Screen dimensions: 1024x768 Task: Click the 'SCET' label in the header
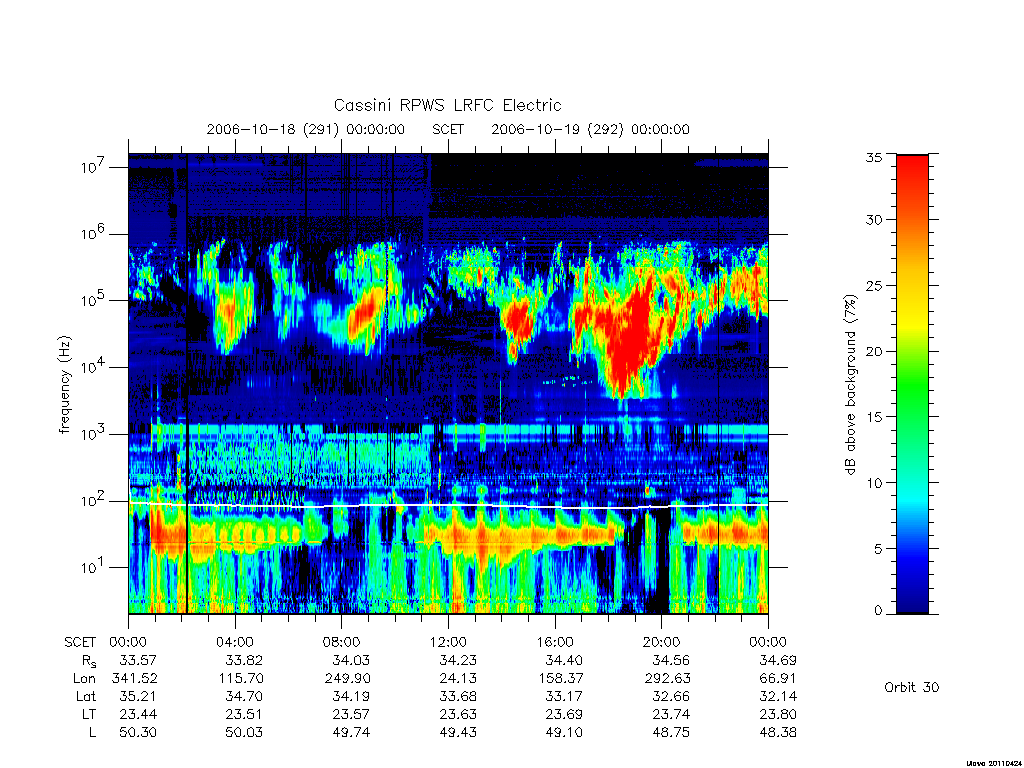click(x=448, y=129)
